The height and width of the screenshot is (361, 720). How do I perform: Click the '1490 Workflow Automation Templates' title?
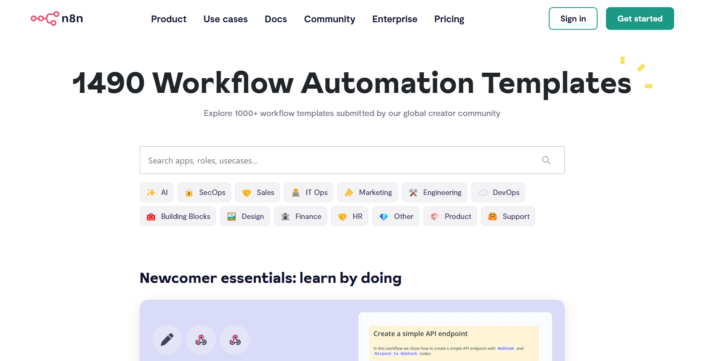[352, 83]
